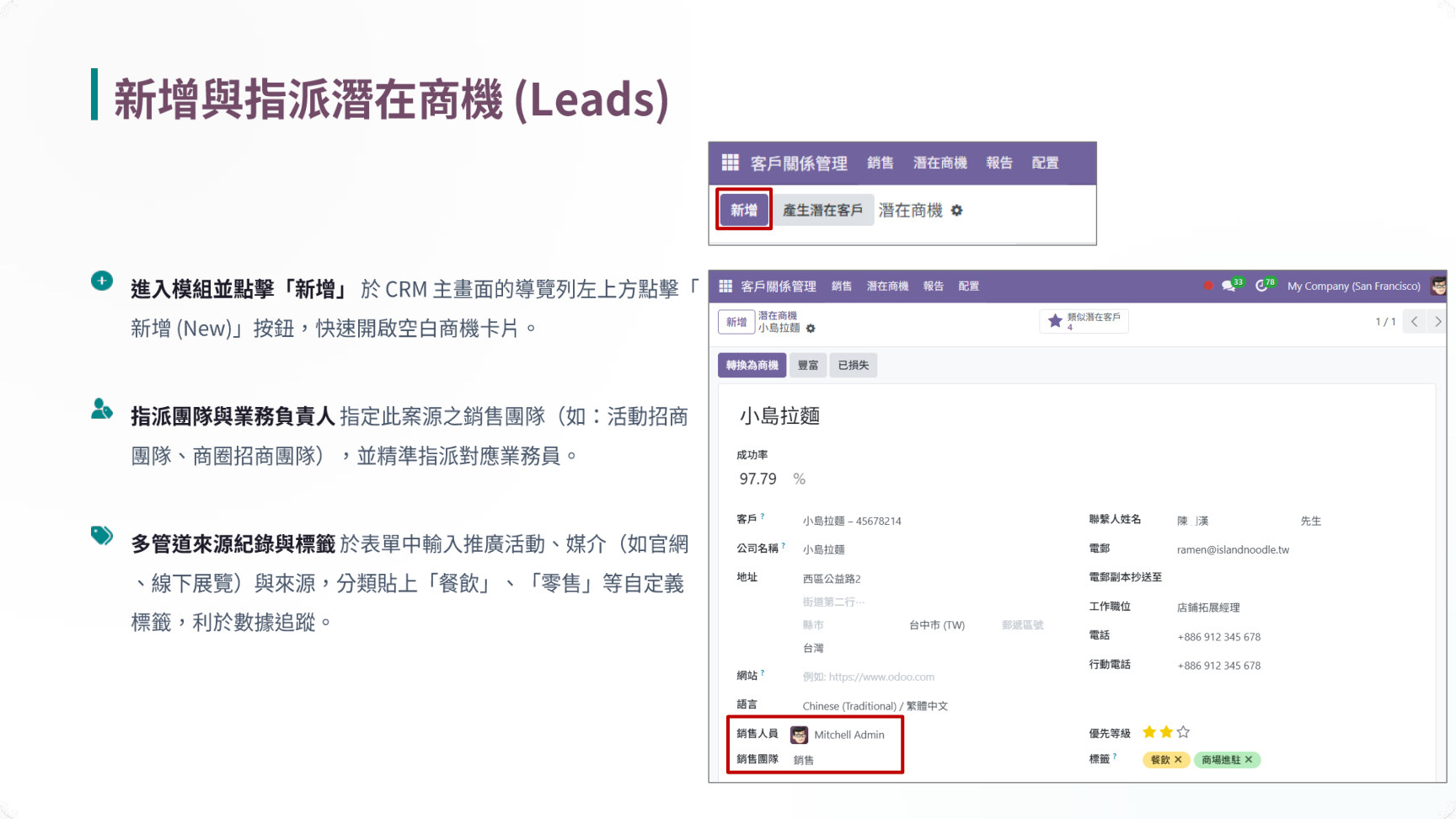1456x819 pixels.
Task: Open the 語言 dropdown Chinese (Traditional)
Action: (875, 706)
